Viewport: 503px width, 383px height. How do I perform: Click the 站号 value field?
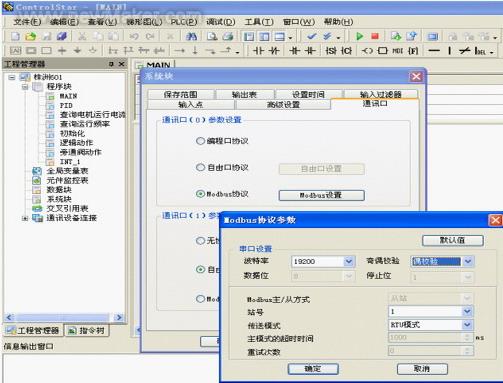click(425, 311)
